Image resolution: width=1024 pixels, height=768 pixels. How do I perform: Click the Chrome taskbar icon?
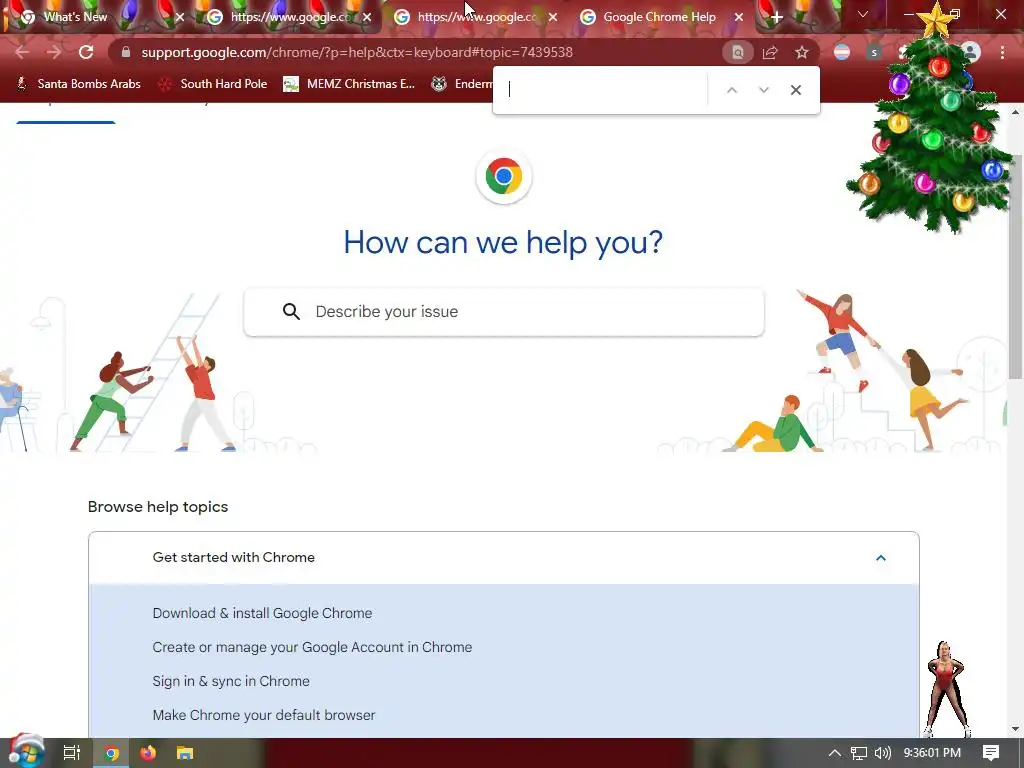pos(111,753)
